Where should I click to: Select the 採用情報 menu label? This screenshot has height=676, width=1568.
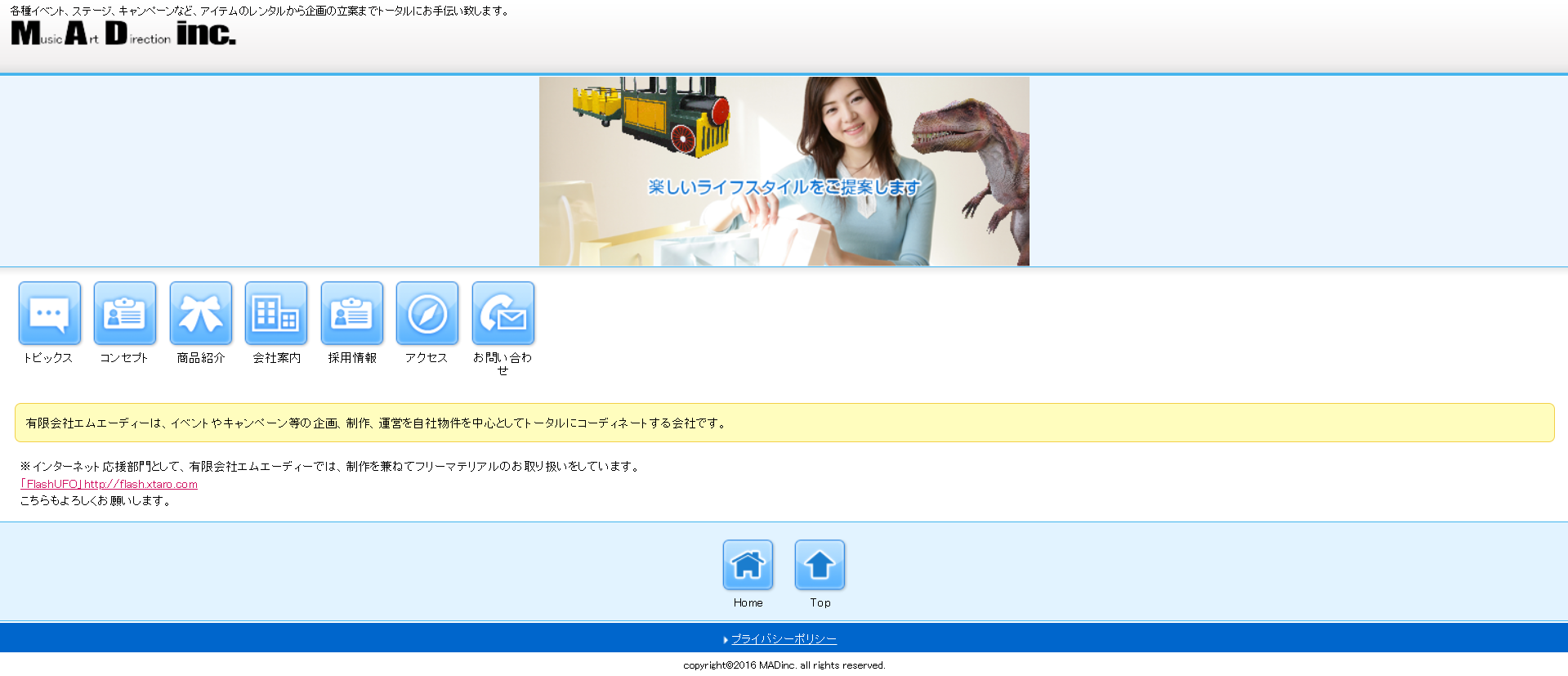(352, 358)
